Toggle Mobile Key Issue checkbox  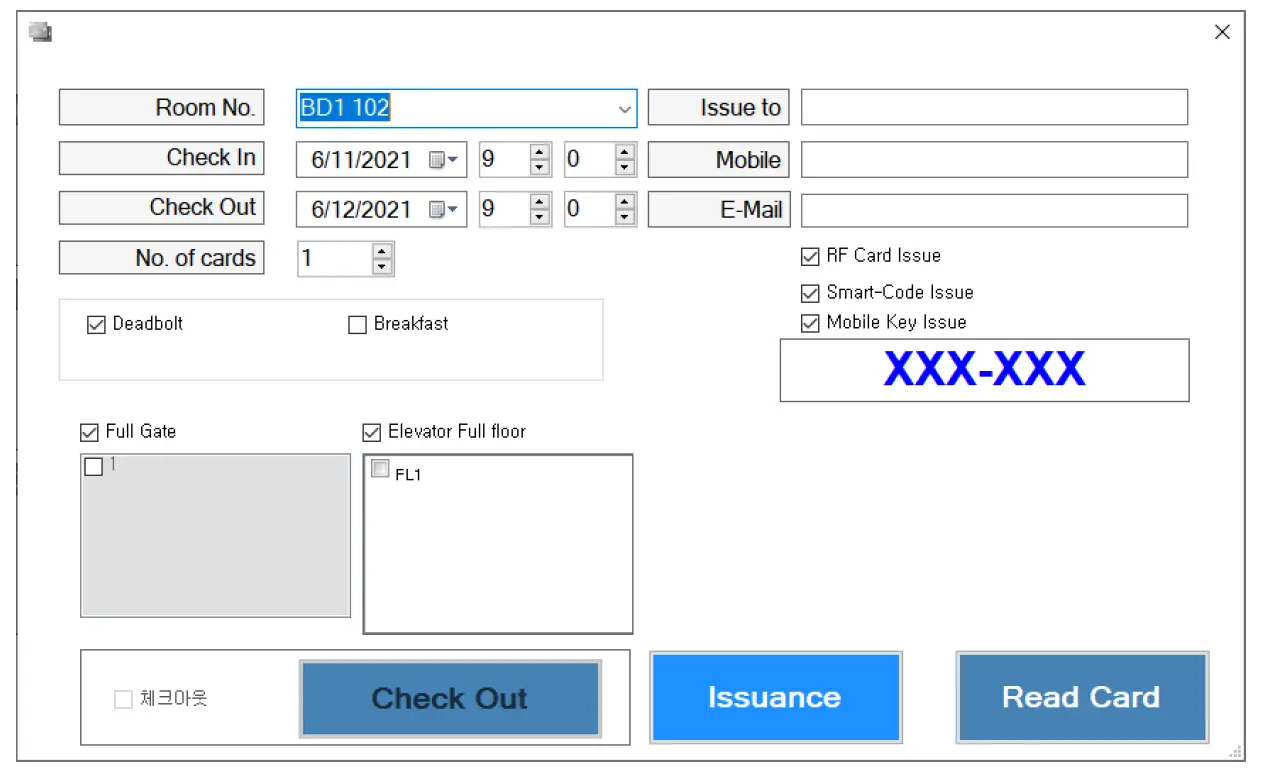(x=810, y=324)
